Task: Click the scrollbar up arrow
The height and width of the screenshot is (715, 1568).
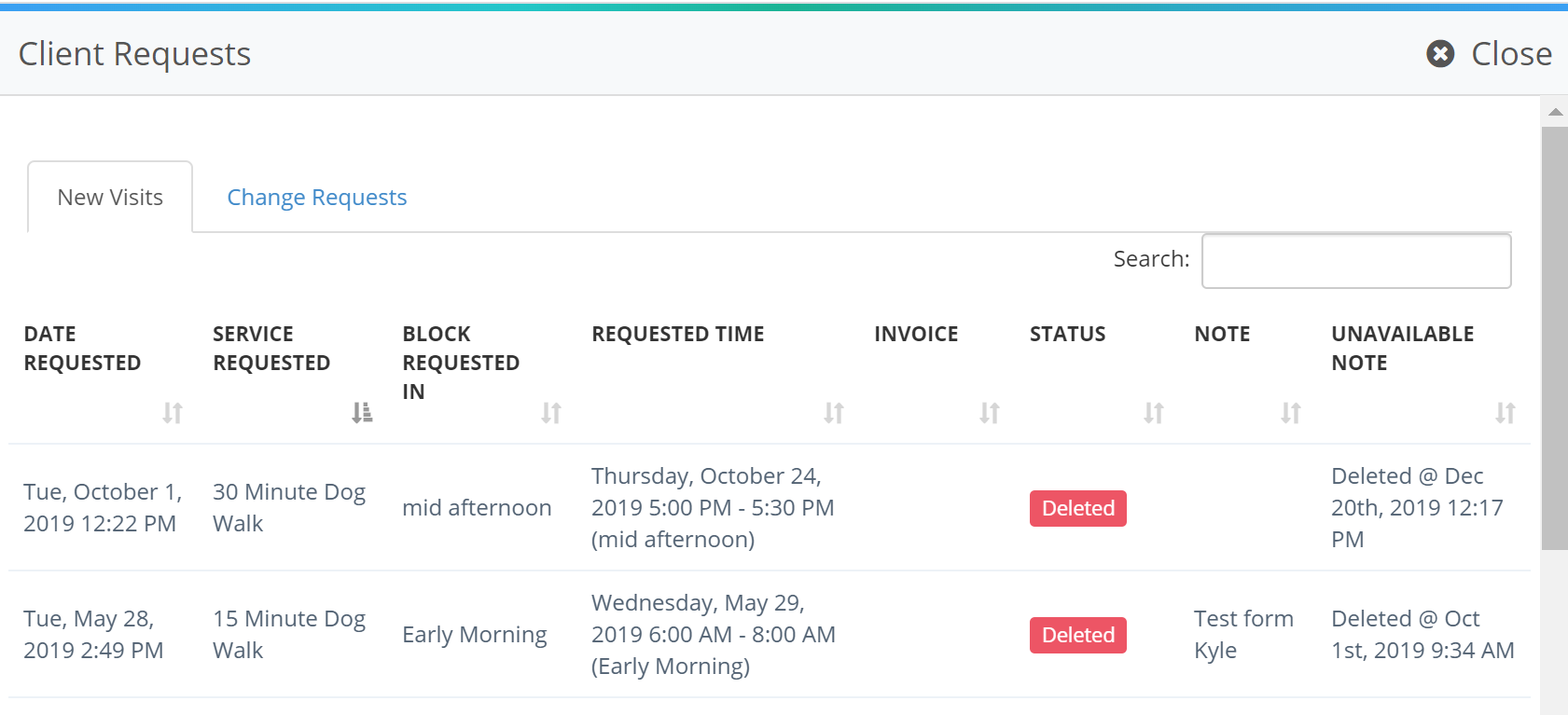Action: pos(1554,112)
